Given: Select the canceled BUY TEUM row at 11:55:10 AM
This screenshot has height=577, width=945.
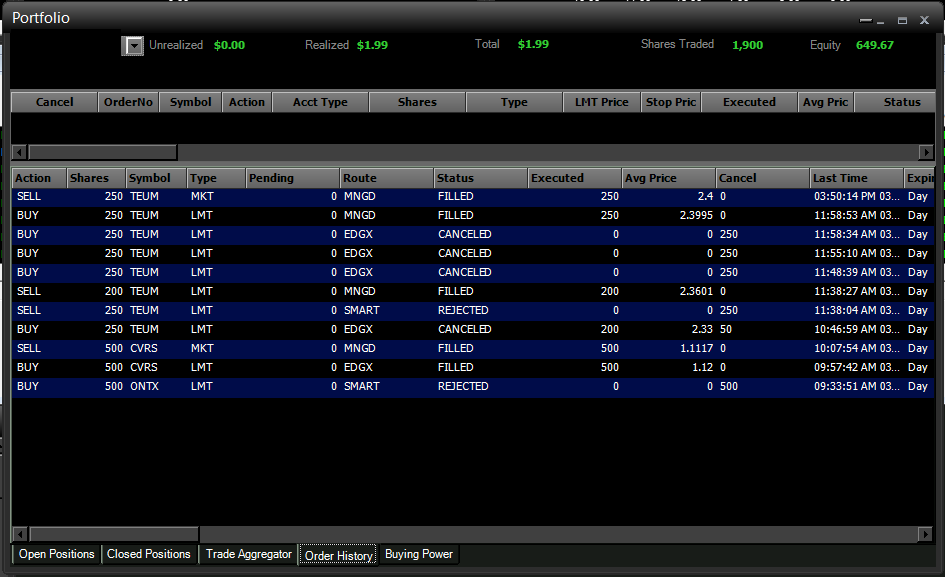Looking at the screenshot, I should (x=473, y=253).
